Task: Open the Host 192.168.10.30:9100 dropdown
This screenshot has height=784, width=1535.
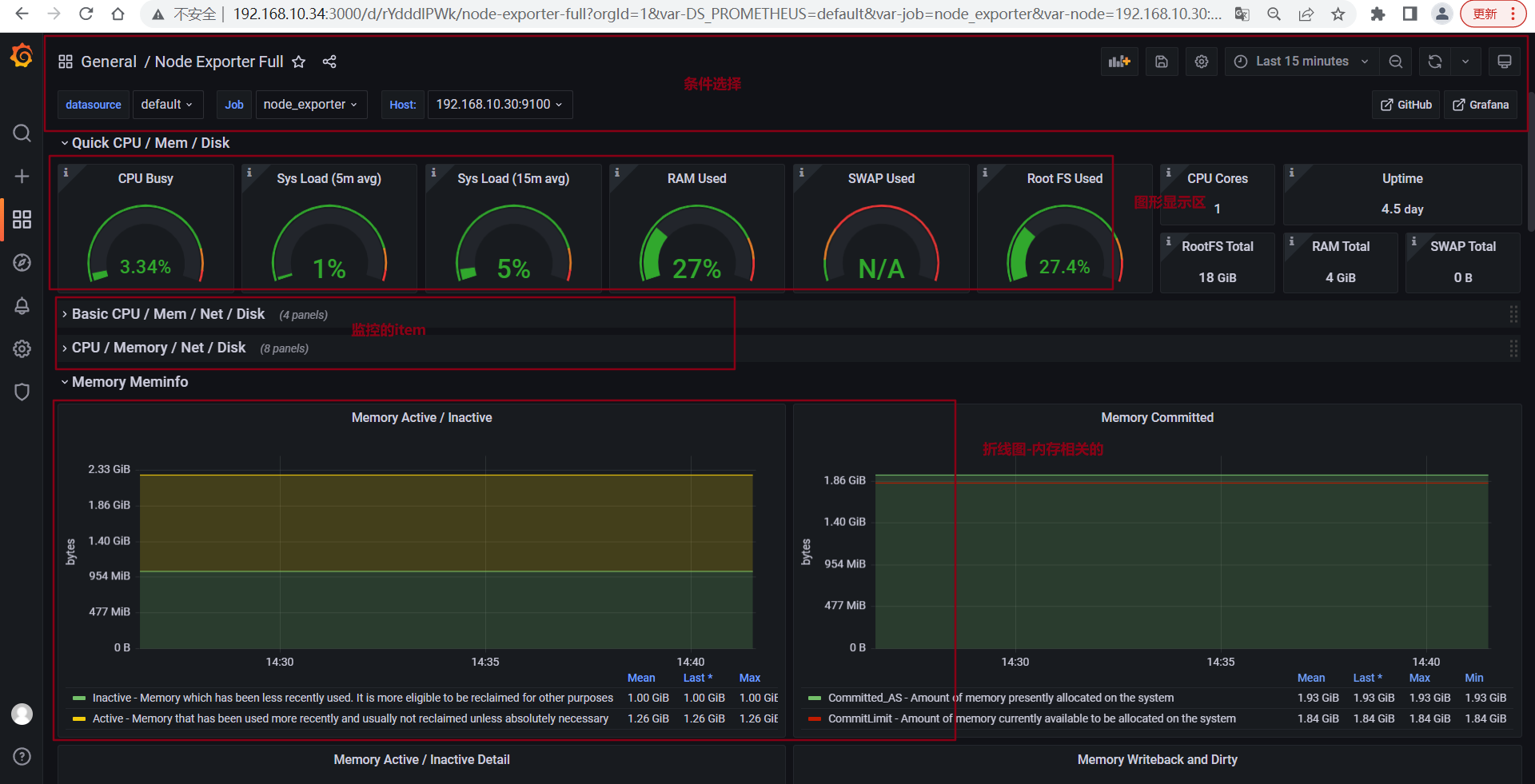Action: pos(500,105)
